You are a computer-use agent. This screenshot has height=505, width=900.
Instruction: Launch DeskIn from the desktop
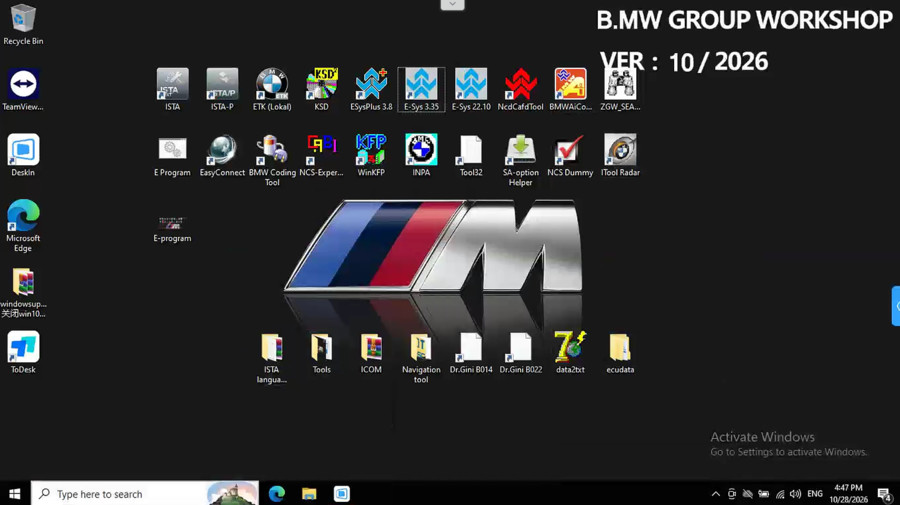(x=23, y=156)
